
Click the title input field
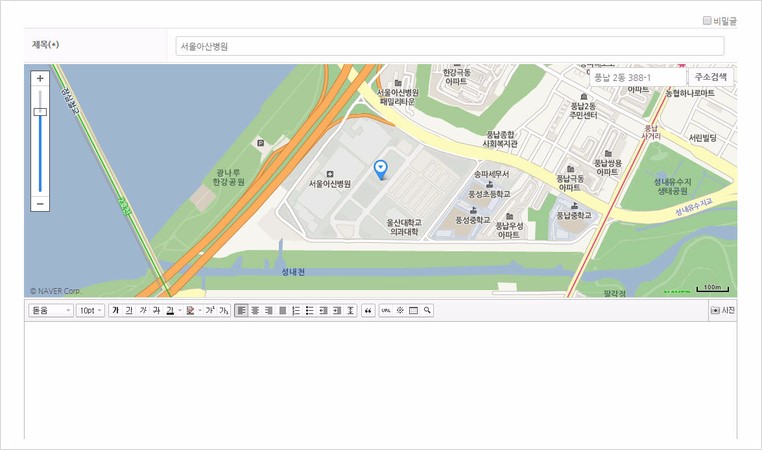(450, 46)
